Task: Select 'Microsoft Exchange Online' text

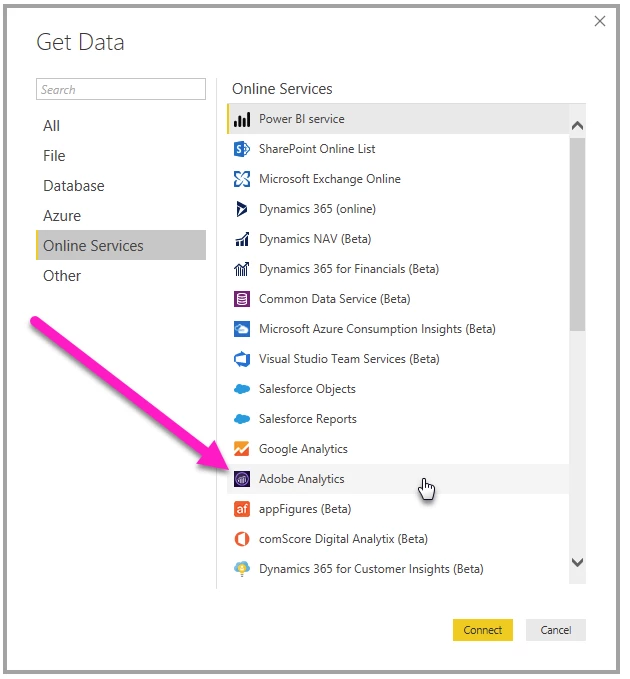Action: point(330,179)
